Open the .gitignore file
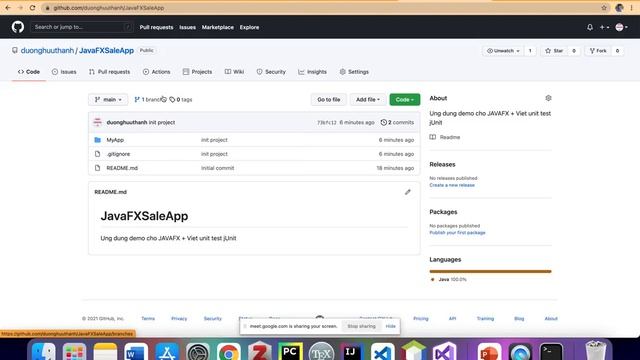Image resolution: width=640 pixels, height=360 pixels. click(118, 154)
